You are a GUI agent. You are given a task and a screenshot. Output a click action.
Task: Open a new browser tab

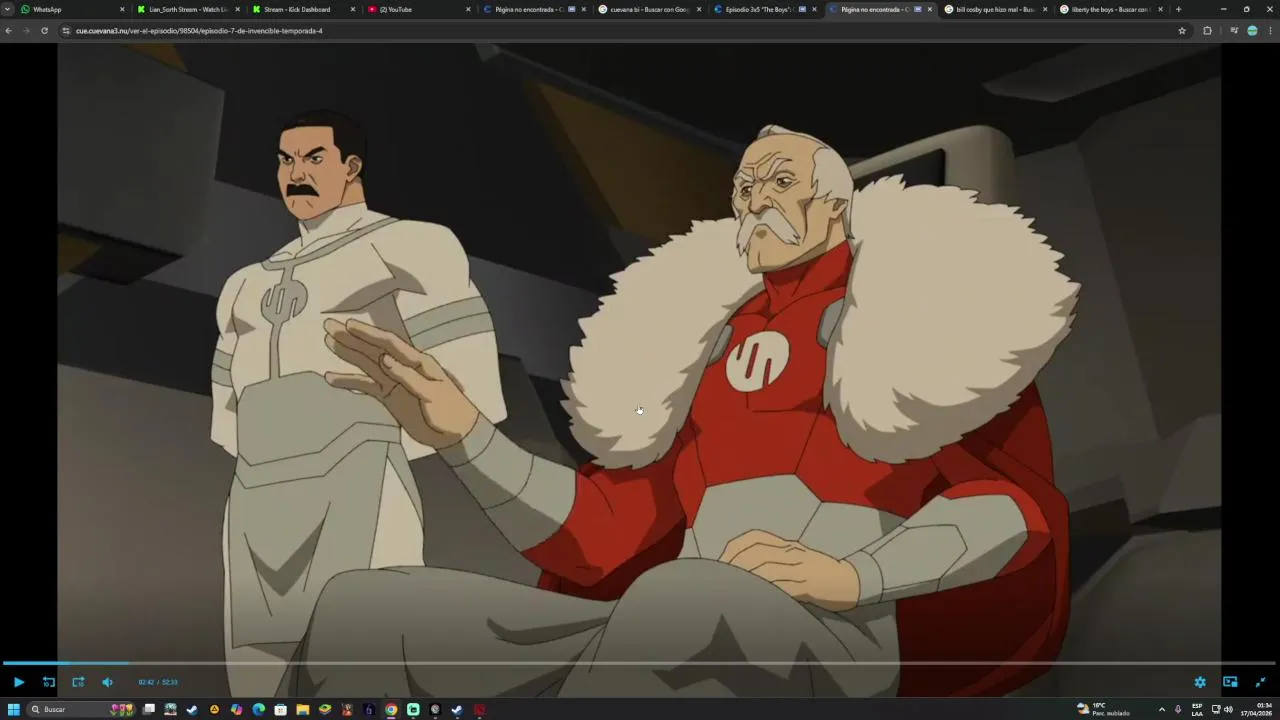[1178, 9]
